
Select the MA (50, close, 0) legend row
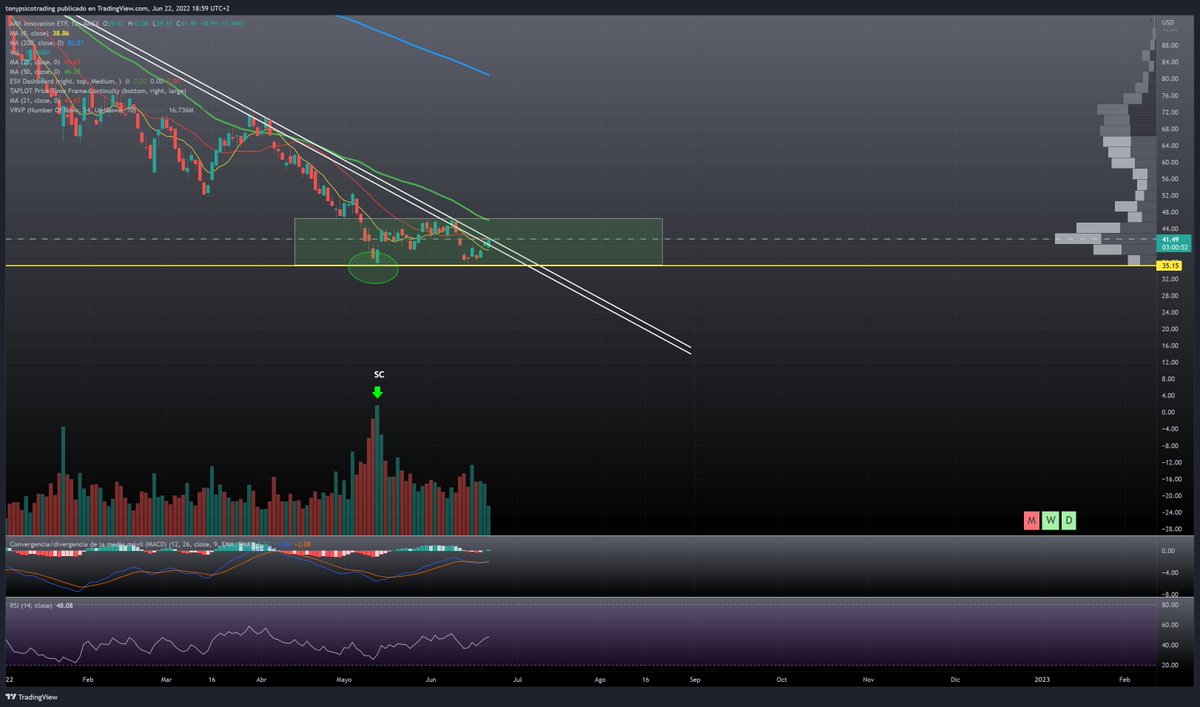43,73
